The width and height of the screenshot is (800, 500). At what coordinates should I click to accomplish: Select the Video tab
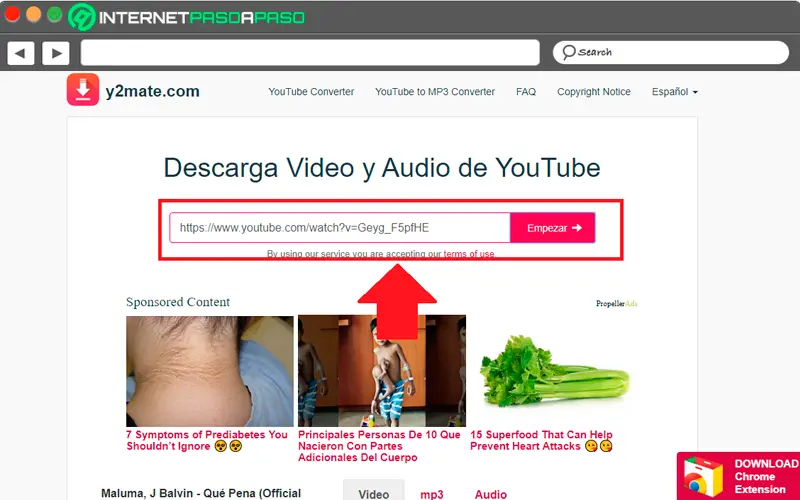coord(373,493)
